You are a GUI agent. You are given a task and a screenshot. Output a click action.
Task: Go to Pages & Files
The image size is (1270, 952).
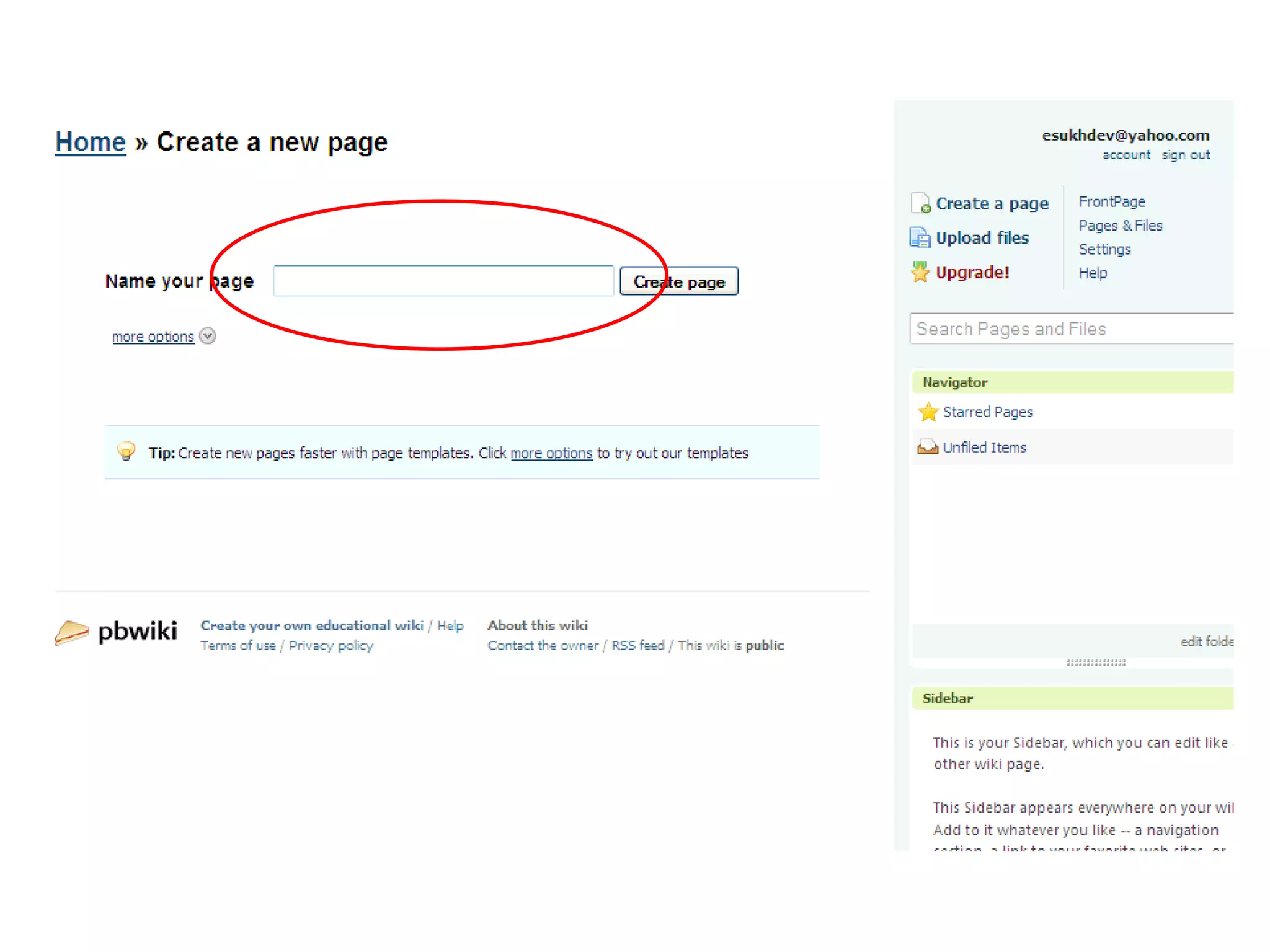(1120, 226)
